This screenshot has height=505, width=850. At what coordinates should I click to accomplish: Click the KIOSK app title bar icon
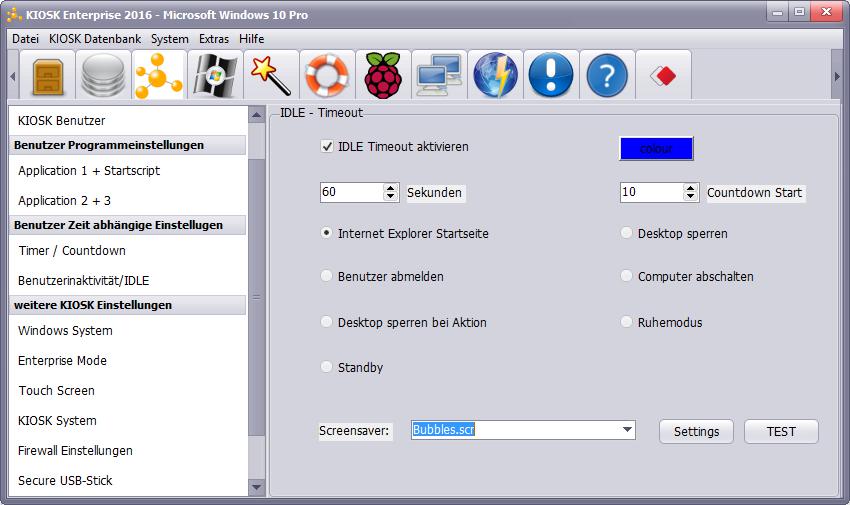(14, 15)
